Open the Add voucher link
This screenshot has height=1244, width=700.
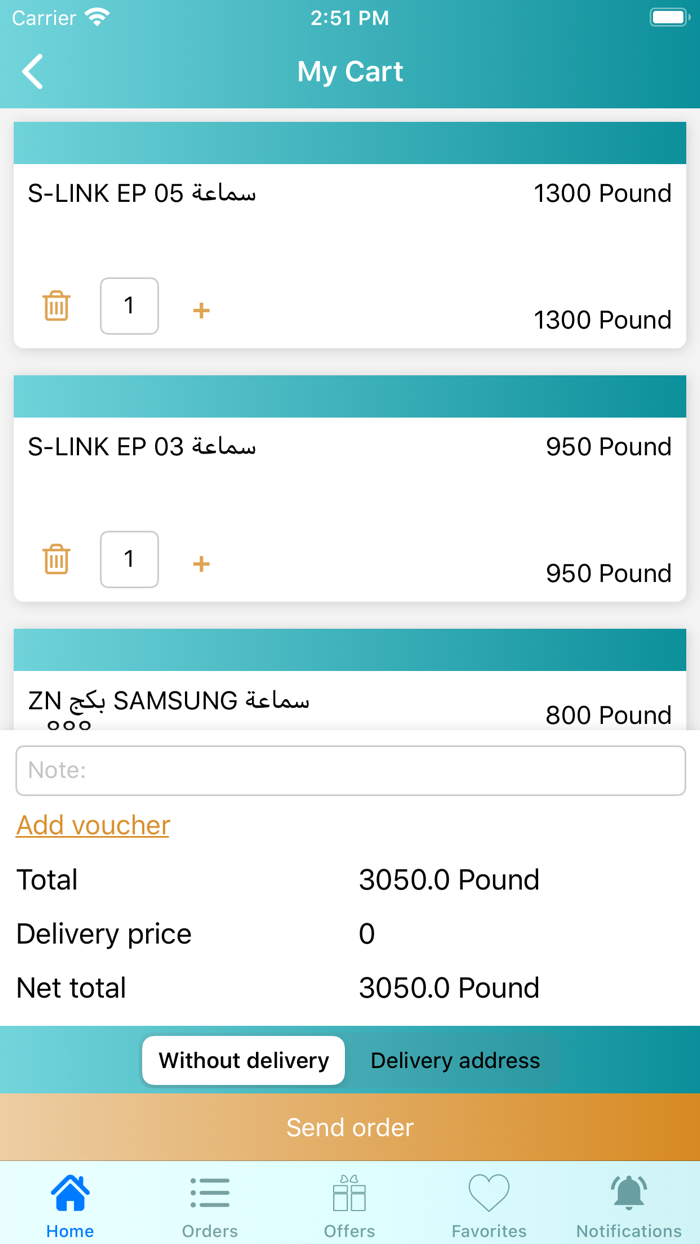[x=92, y=825]
